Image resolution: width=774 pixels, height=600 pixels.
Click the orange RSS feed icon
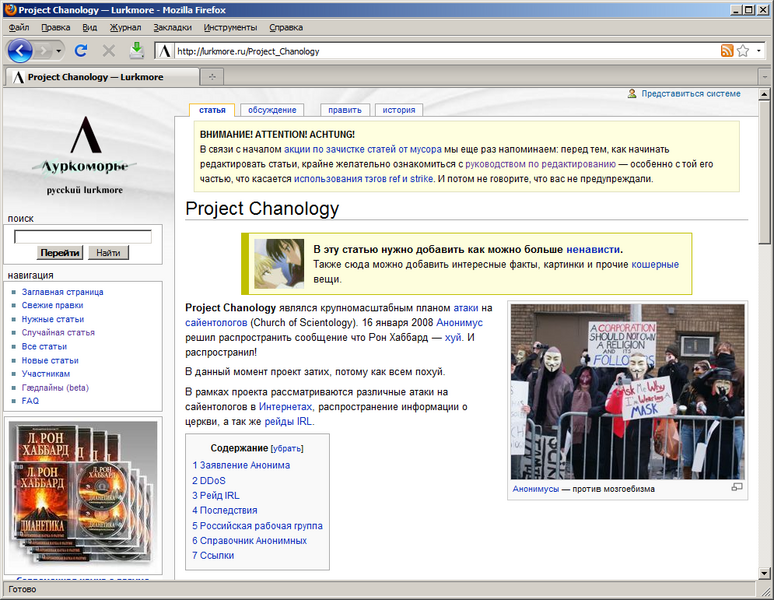[727, 51]
